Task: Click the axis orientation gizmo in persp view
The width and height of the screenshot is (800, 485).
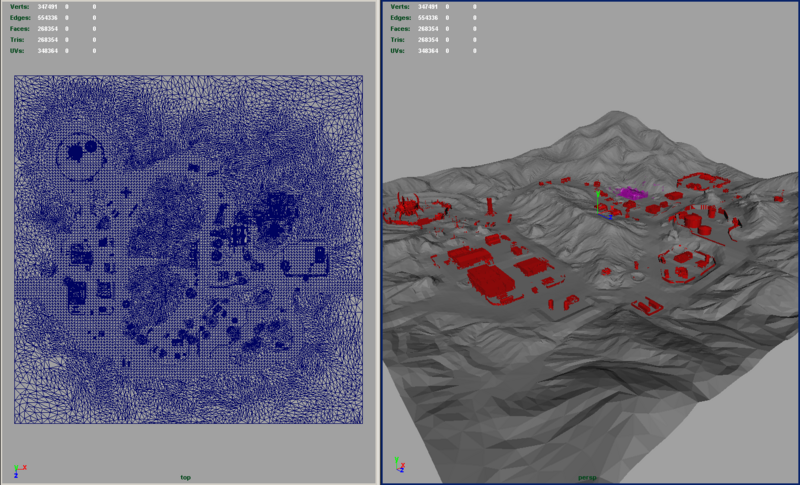Action: 400,464
